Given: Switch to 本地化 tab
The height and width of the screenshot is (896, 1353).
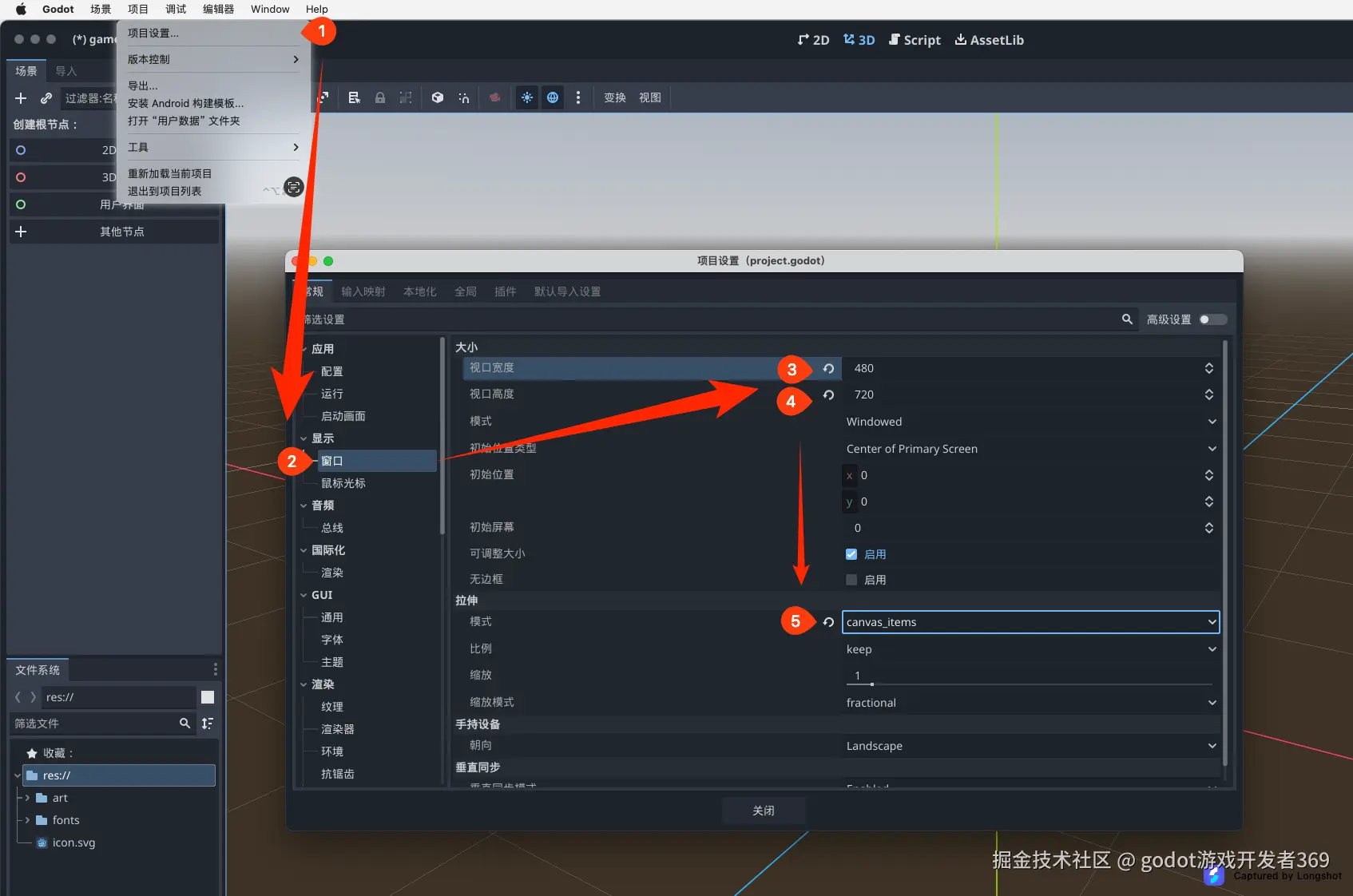Looking at the screenshot, I should point(420,291).
